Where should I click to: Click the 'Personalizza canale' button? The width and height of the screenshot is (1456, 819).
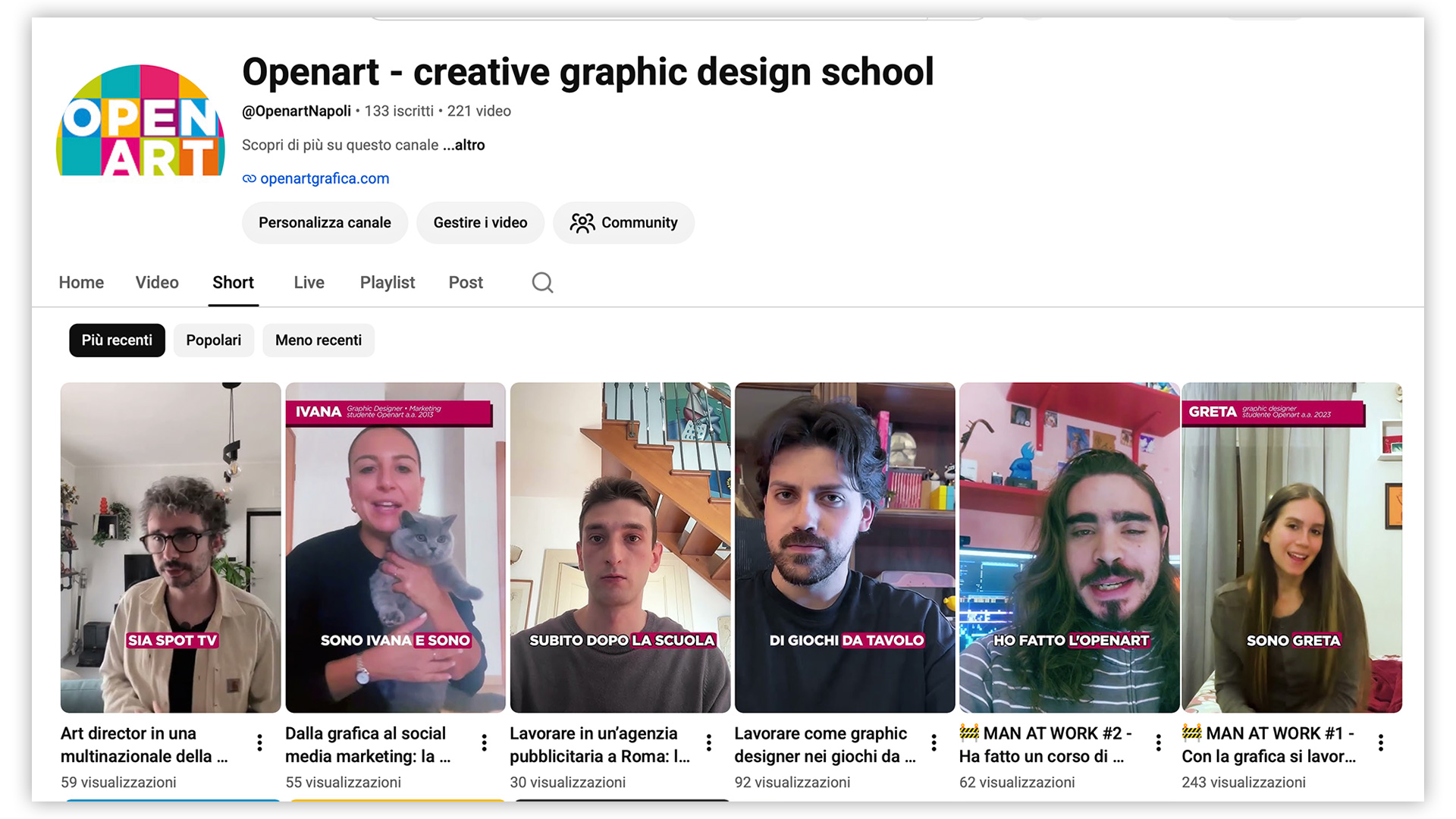coord(325,223)
